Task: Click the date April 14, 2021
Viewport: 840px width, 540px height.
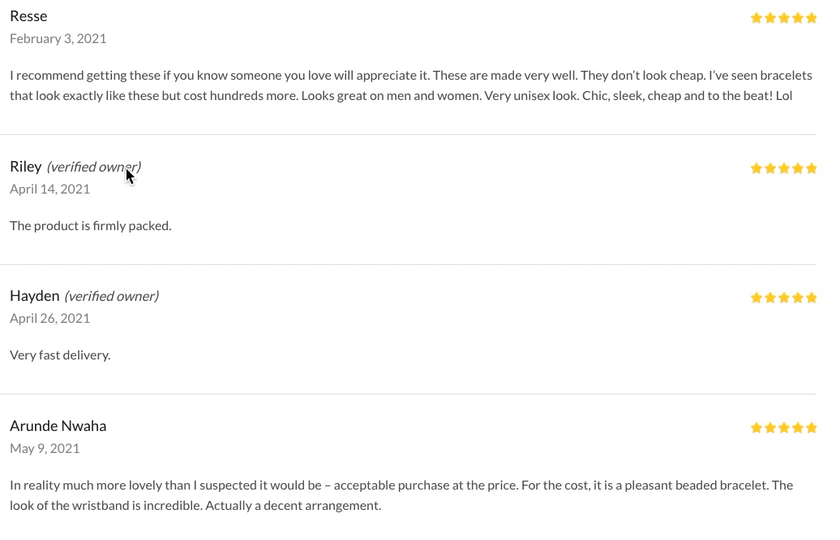Action: click(x=50, y=189)
